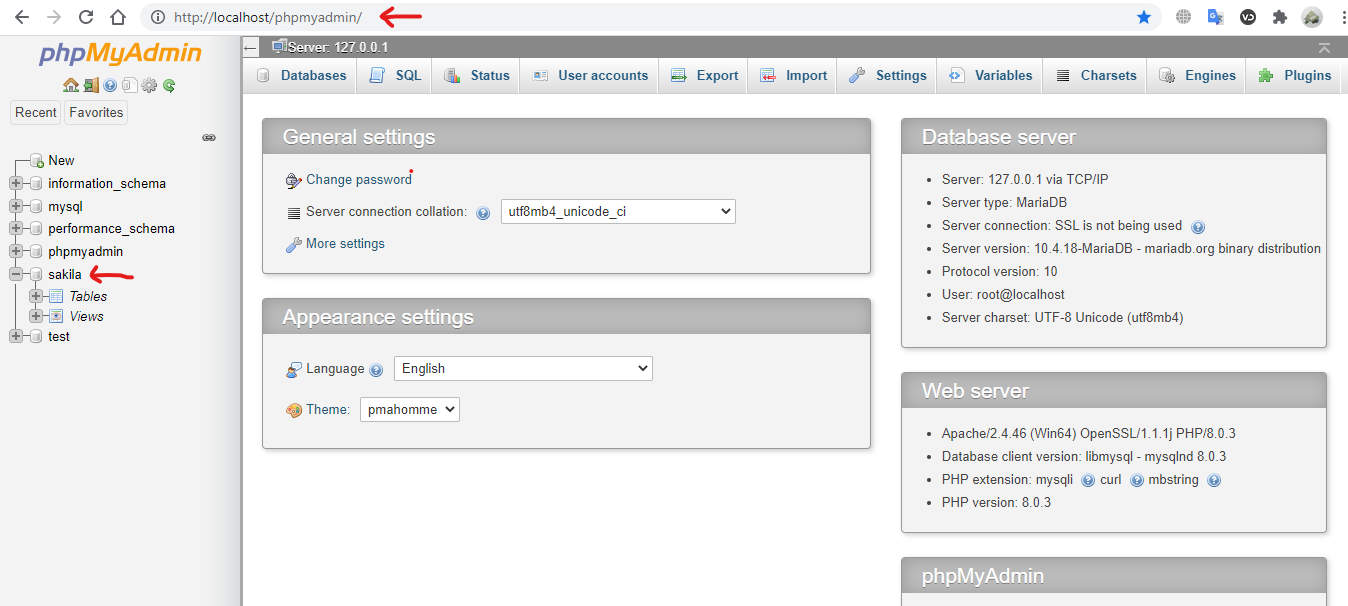Click the sakila Views icon
1348x606 pixels.
pos(56,316)
